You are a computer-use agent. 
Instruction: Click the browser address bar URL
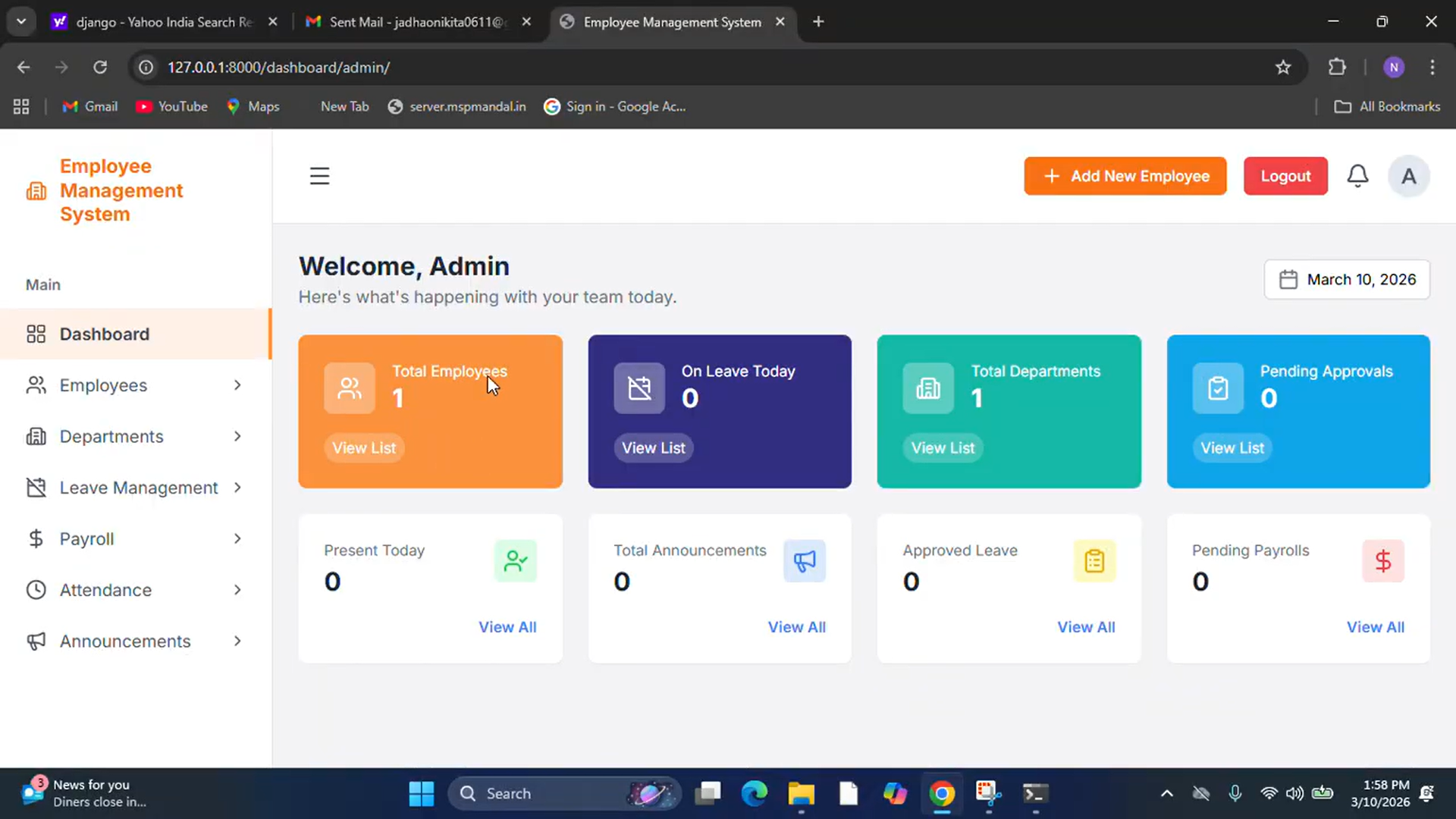pyautogui.click(x=278, y=67)
